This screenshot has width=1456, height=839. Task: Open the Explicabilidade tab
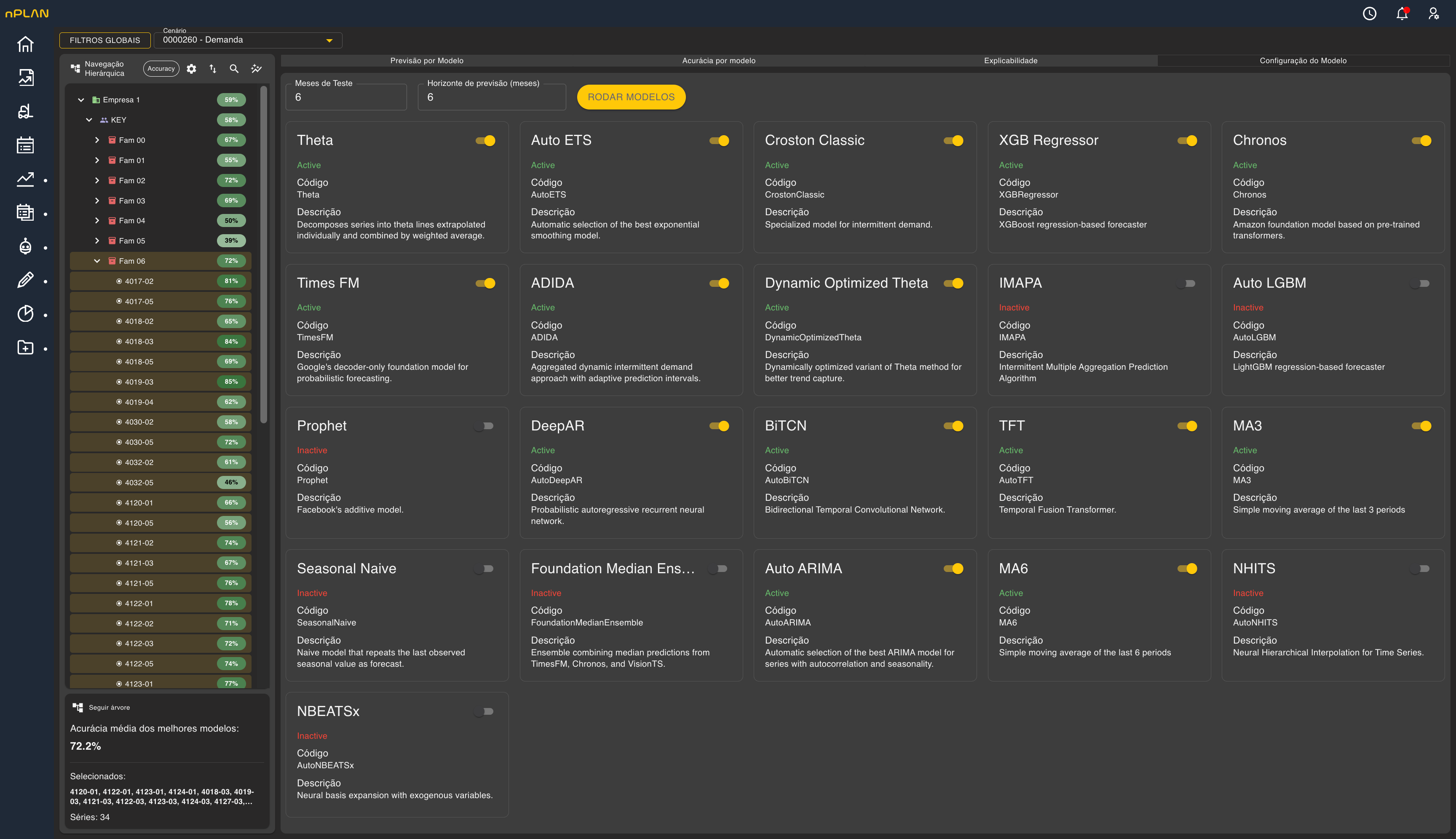1010,61
